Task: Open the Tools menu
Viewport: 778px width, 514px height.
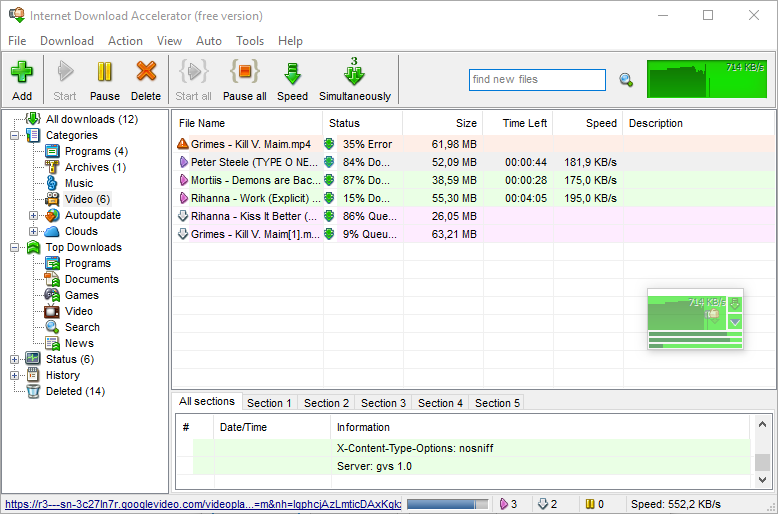Action: (x=250, y=41)
